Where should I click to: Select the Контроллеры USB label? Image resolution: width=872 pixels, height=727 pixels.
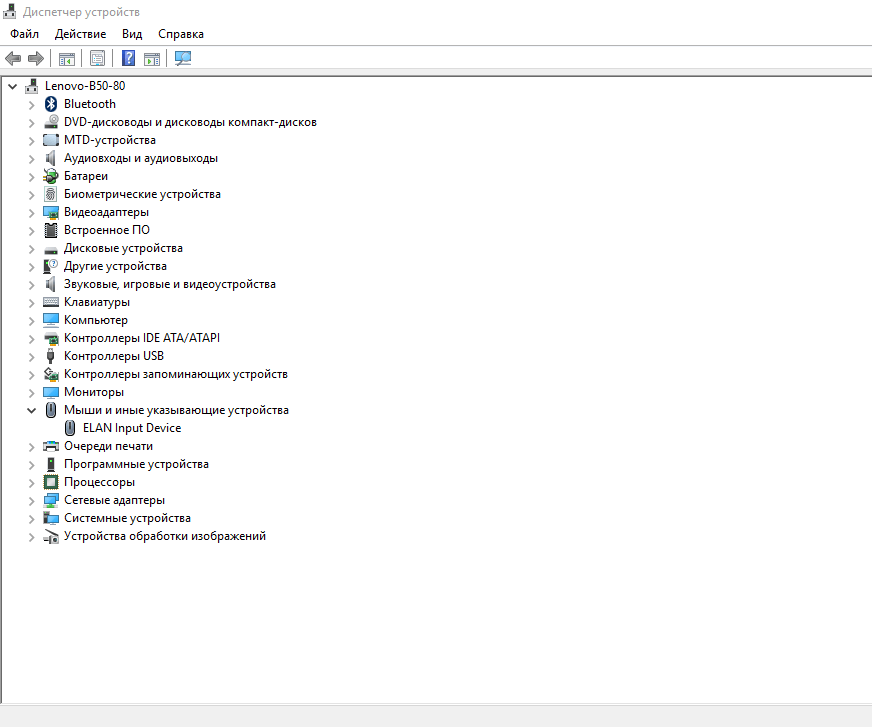click(113, 356)
